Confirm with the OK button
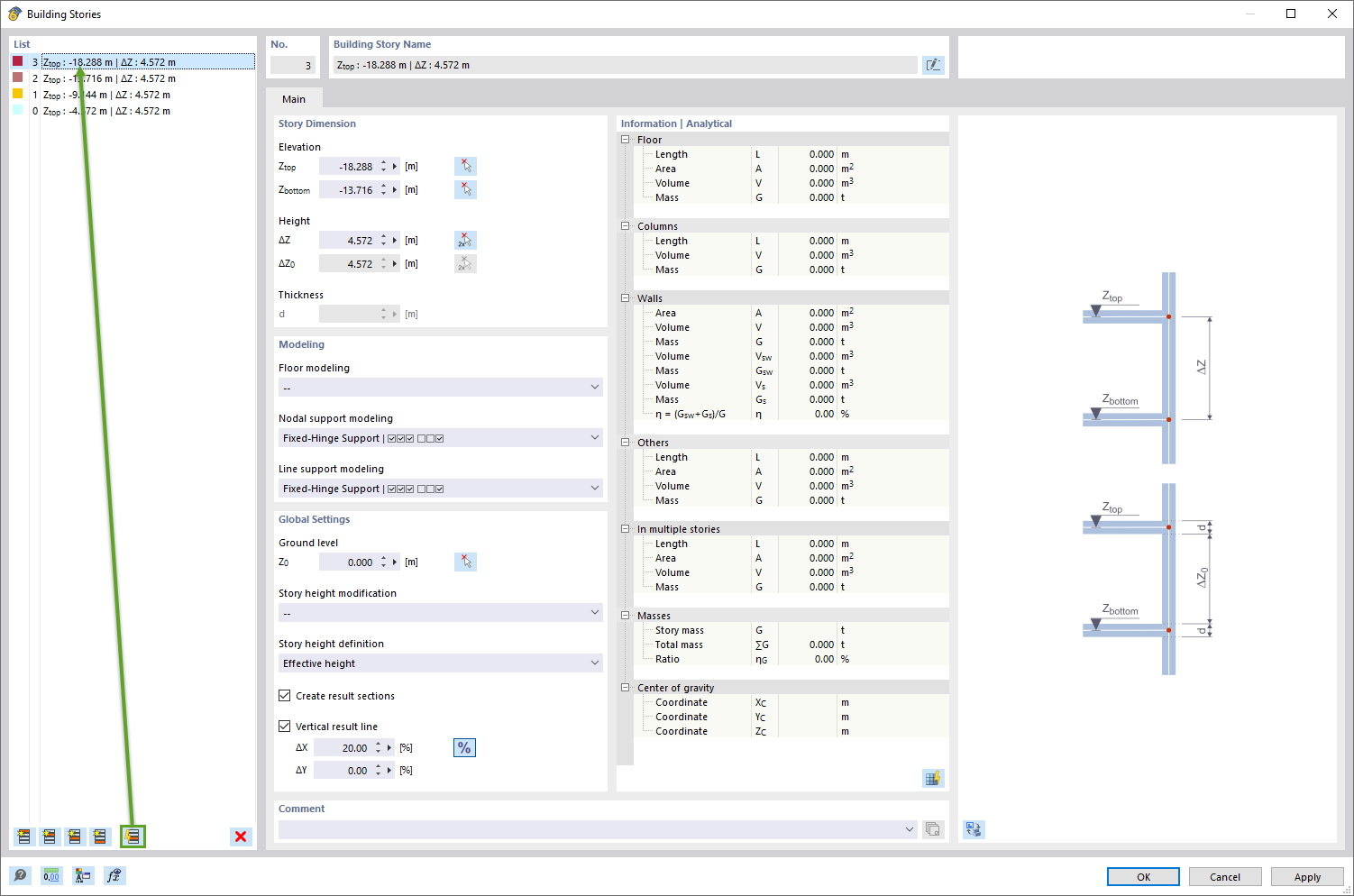The width and height of the screenshot is (1354, 896). (x=1143, y=877)
